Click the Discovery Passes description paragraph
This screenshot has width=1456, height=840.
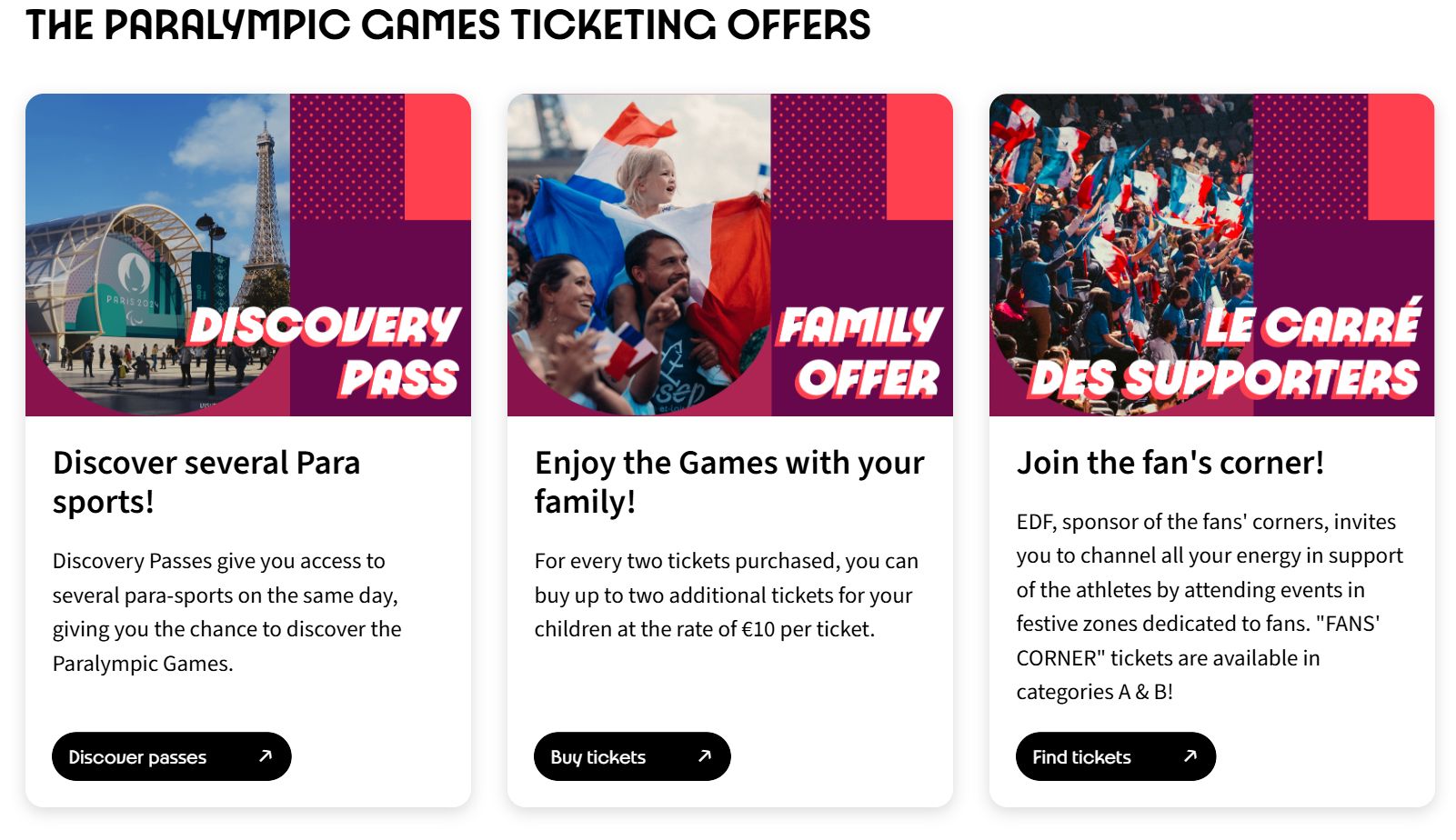[x=227, y=612]
